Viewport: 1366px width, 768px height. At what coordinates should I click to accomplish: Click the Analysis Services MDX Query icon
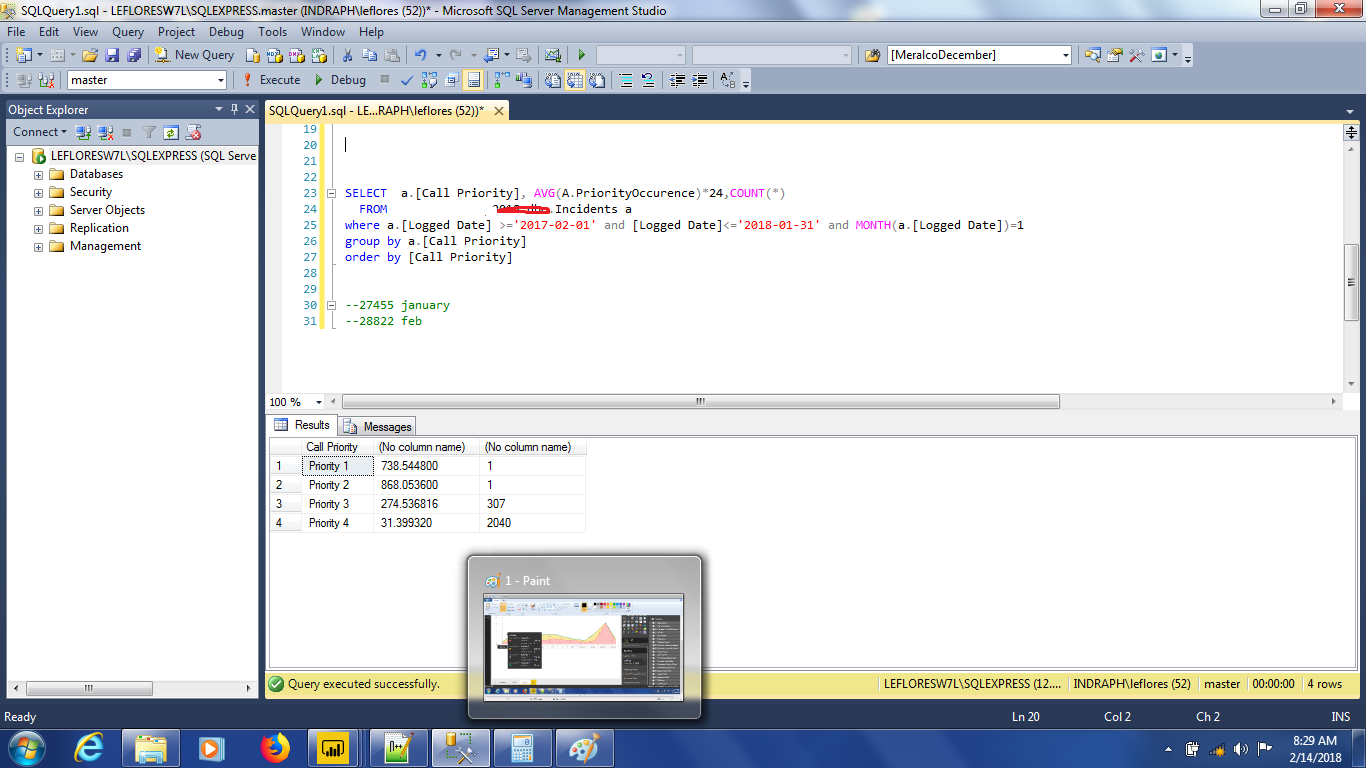(274, 55)
